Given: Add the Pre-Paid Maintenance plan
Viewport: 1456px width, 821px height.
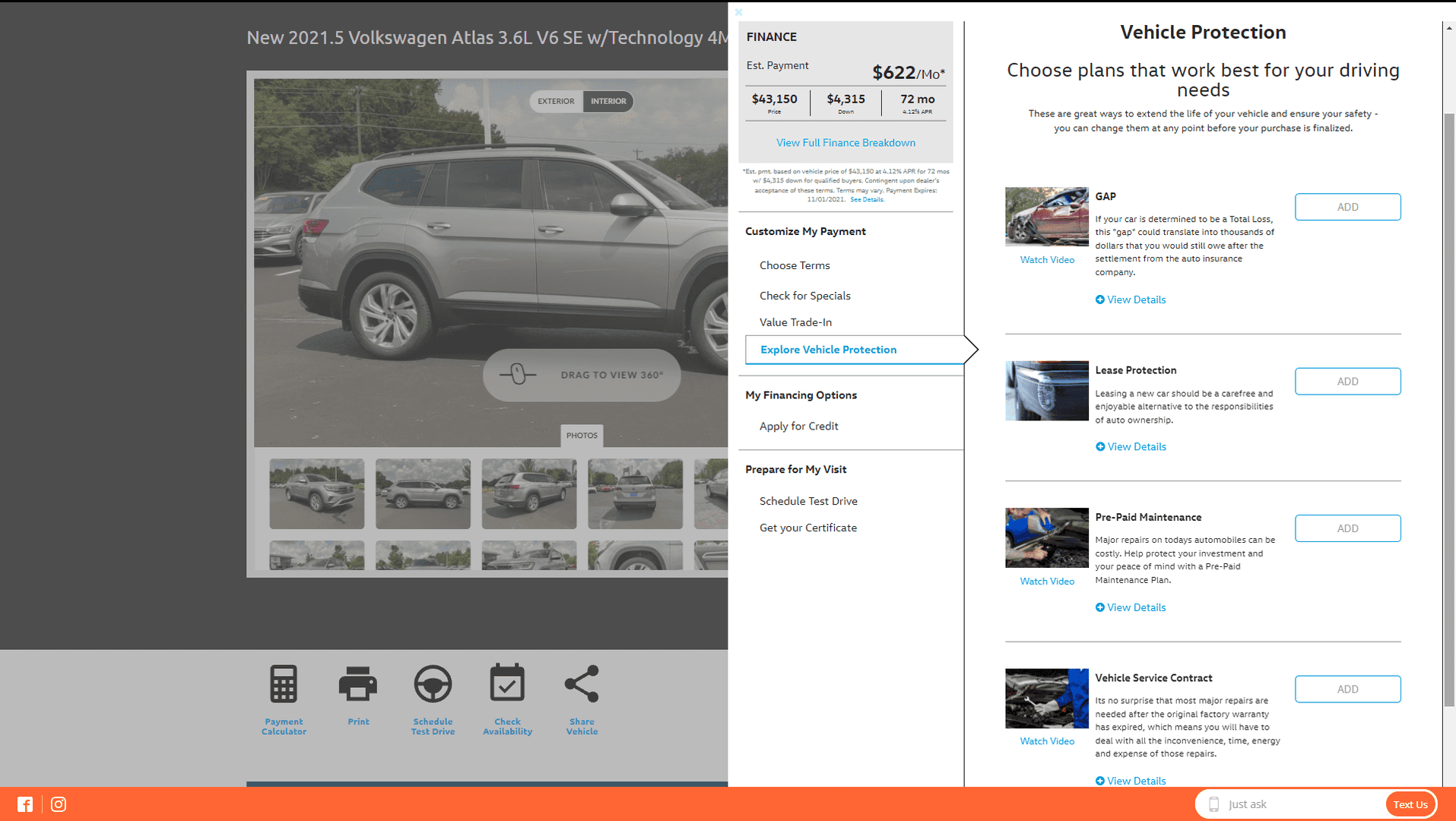Looking at the screenshot, I should tap(1347, 528).
